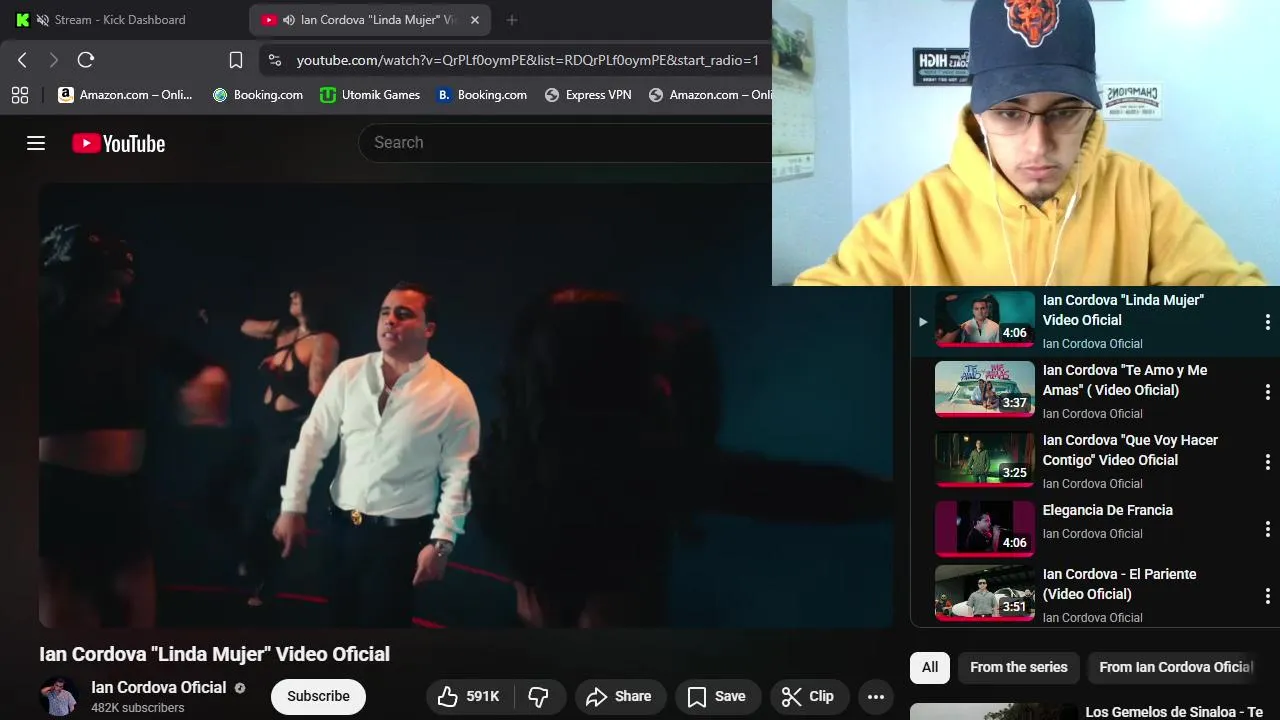Open the speed dial grid icon
Viewport: 1280px width, 720px height.
pos(20,95)
